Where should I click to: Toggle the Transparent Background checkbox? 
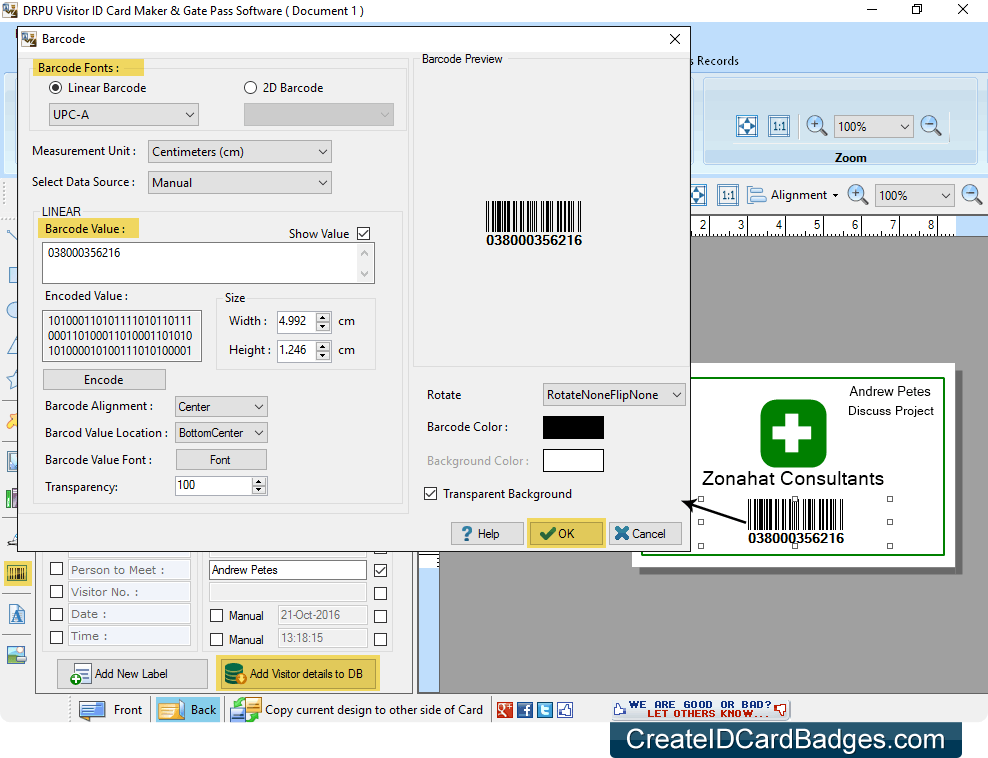point(430,493)
